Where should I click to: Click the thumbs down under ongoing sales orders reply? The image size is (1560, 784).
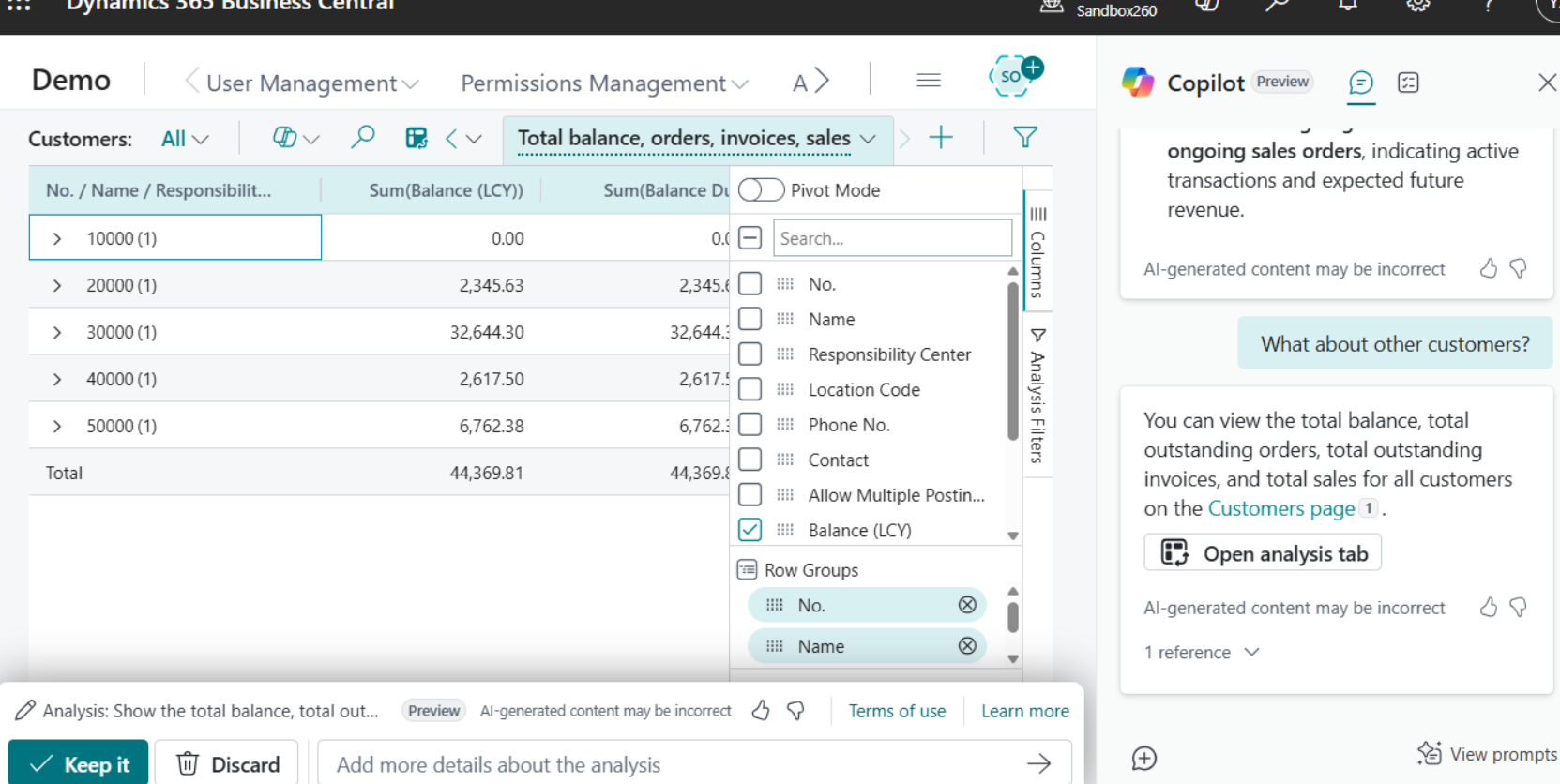pyautogui.click(x=1518, y=269)
